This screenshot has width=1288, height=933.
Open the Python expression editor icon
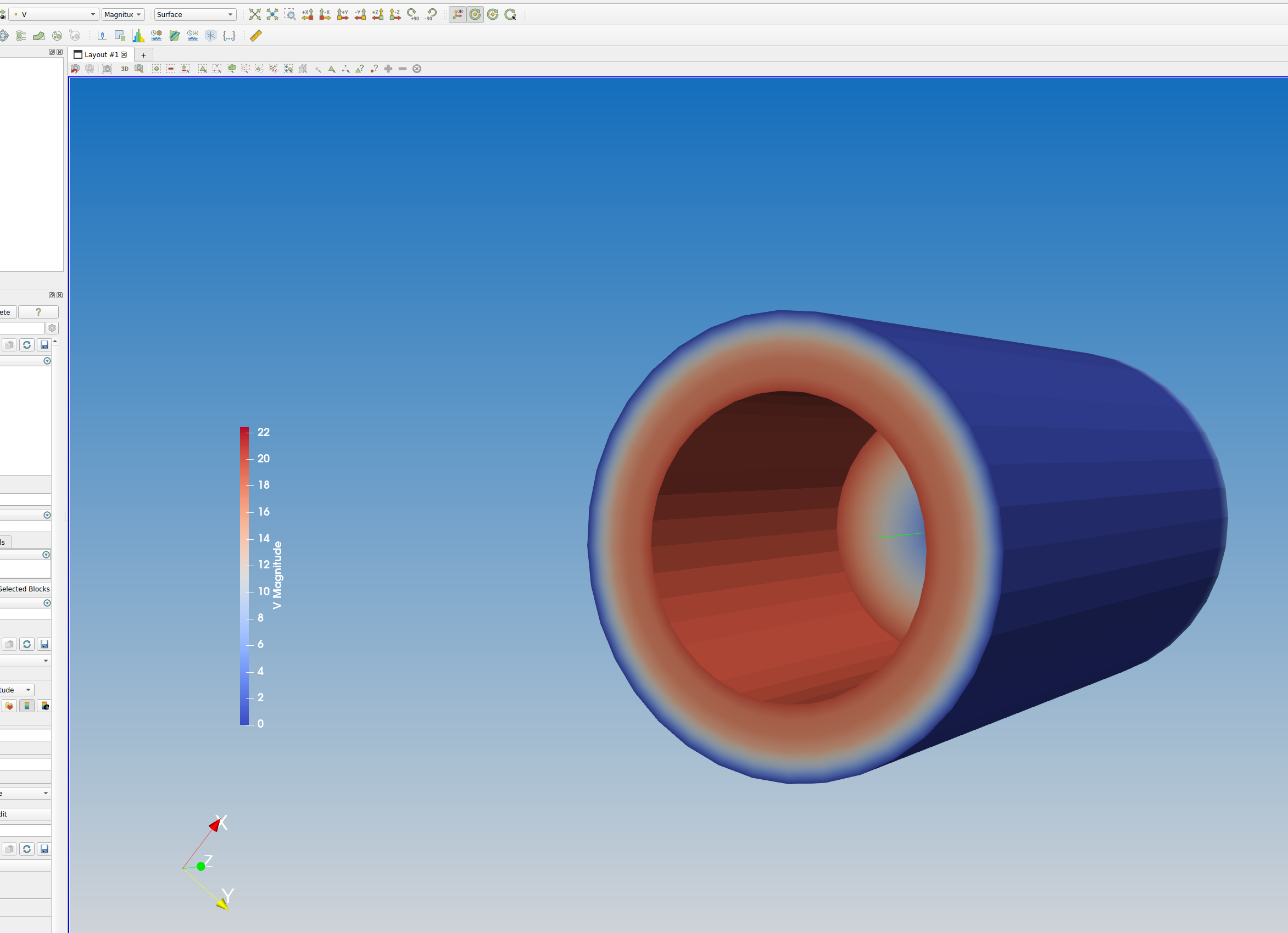(x=230, y=36)
